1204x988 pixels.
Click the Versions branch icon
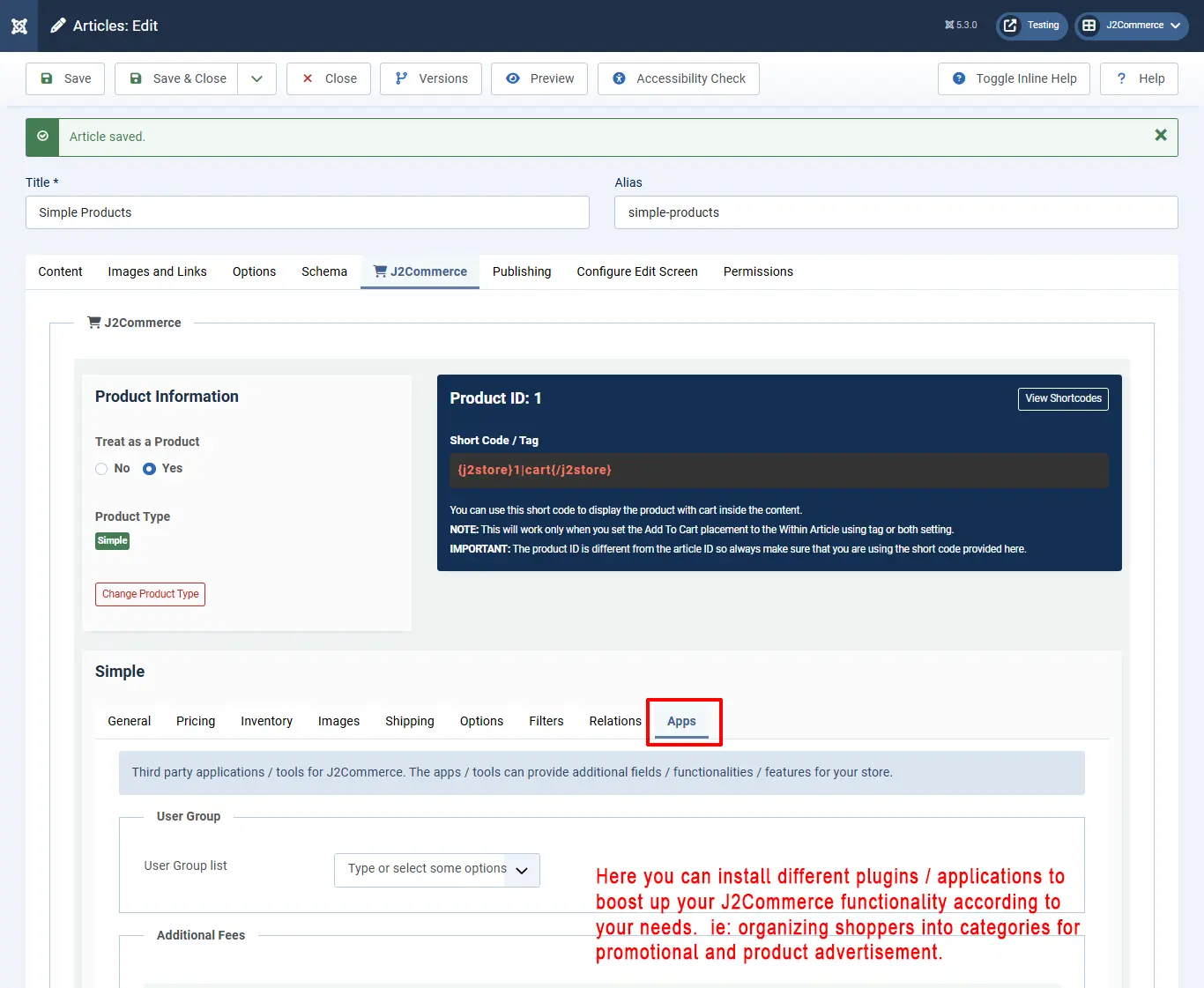tap(402, 78)
